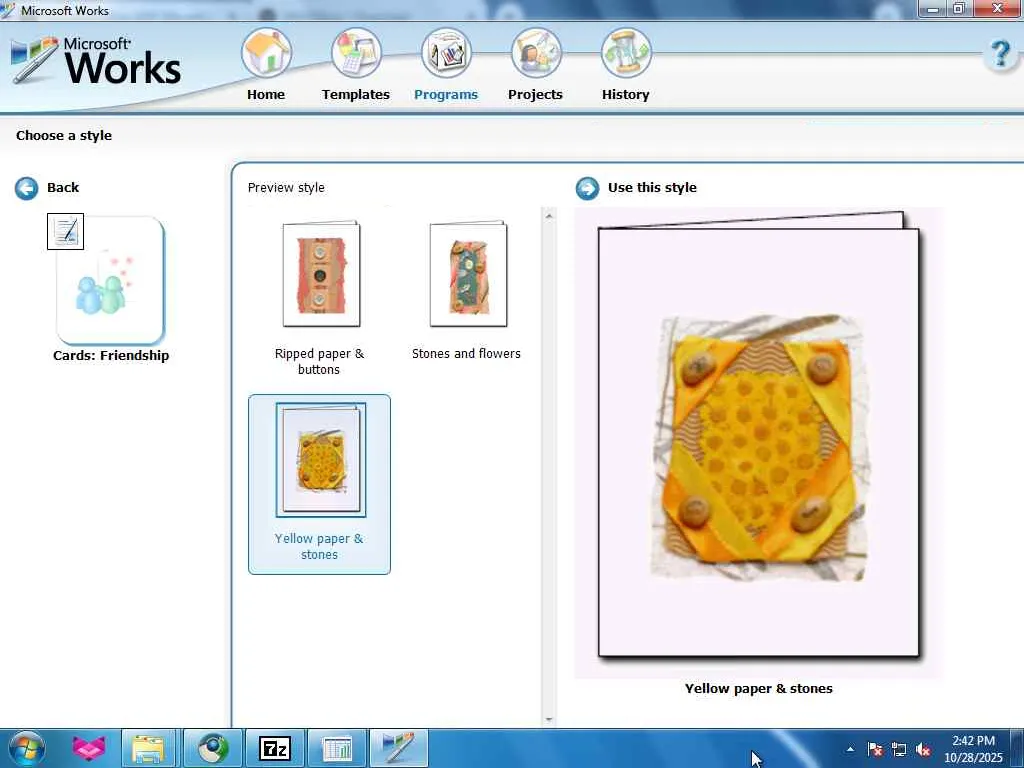Viewport: 1024px width, 768px height.
Task: Click the Yellow paper & stones list label
Action: click(x=319, y=547)
